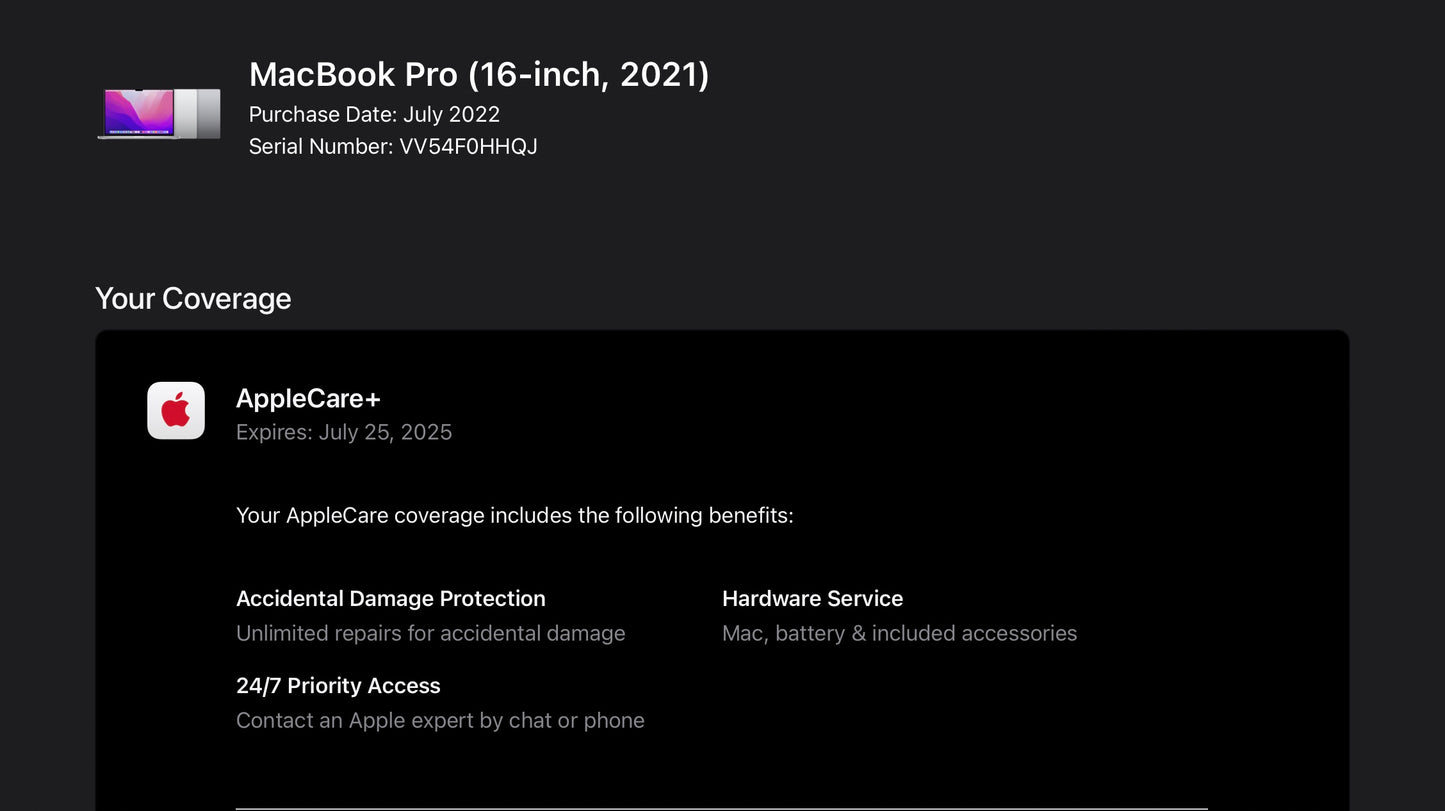This screenshot has height=811, width=1445.
Task: Click the MacBook Pro (16-inch, 2021) title
Action: click(479, 74)
